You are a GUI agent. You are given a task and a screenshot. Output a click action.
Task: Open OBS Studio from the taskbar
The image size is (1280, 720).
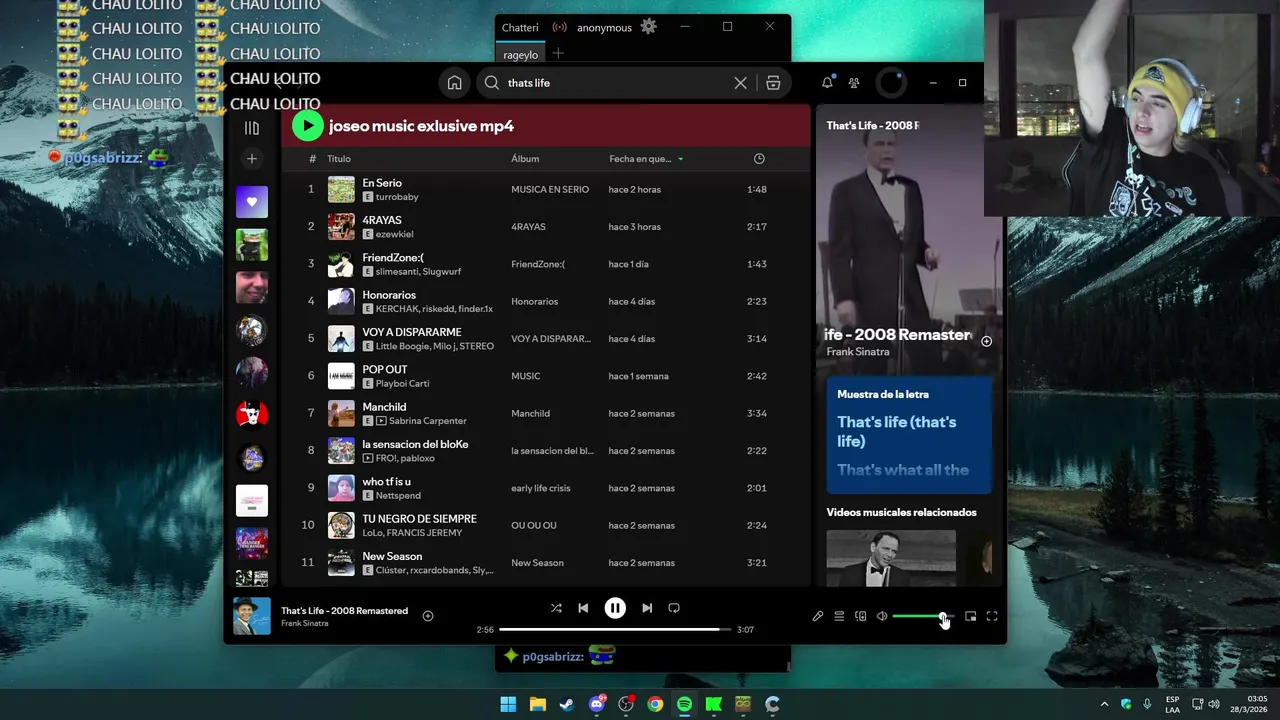pos(626,704)
